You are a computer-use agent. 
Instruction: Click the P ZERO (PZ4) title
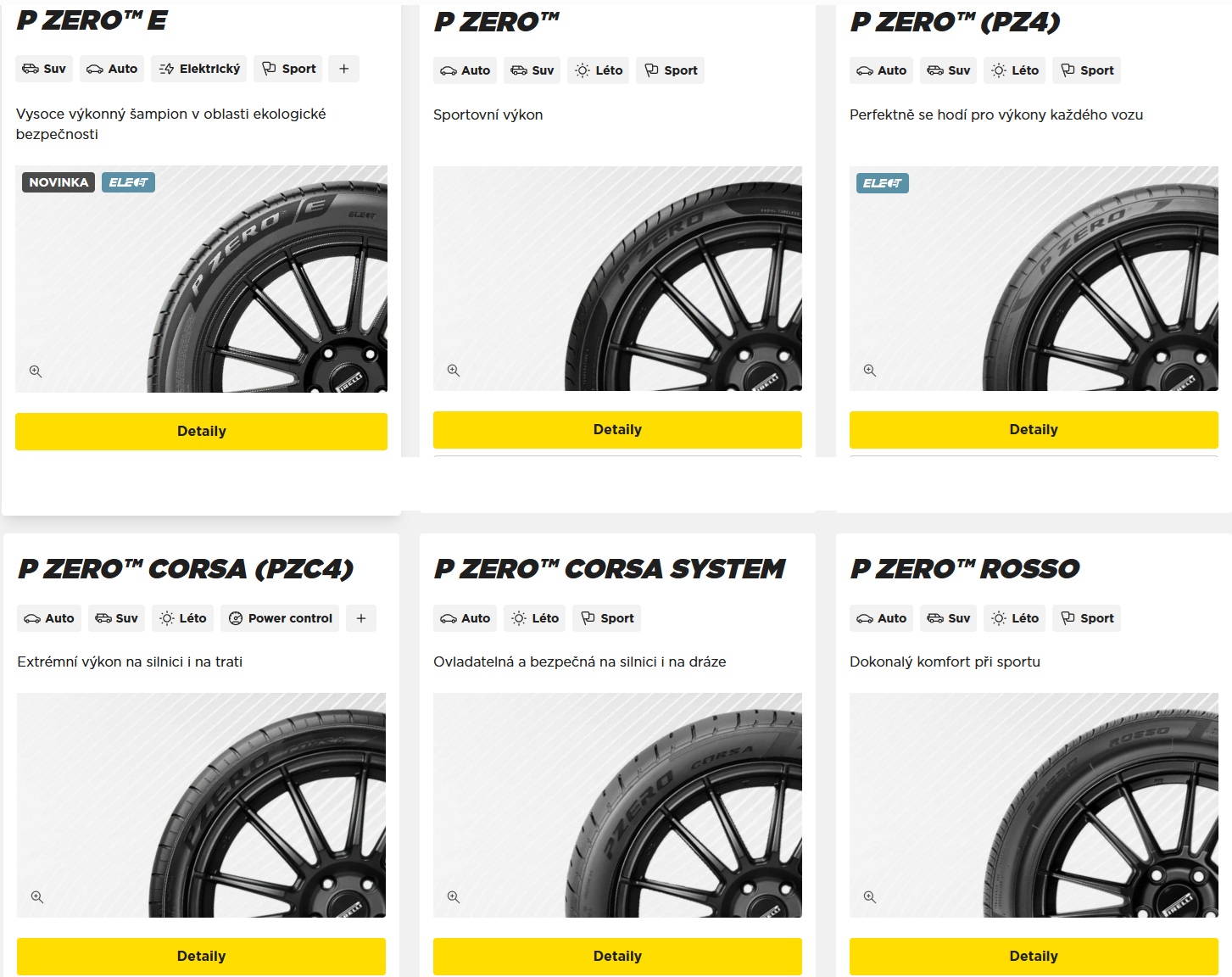pos(955,22)
